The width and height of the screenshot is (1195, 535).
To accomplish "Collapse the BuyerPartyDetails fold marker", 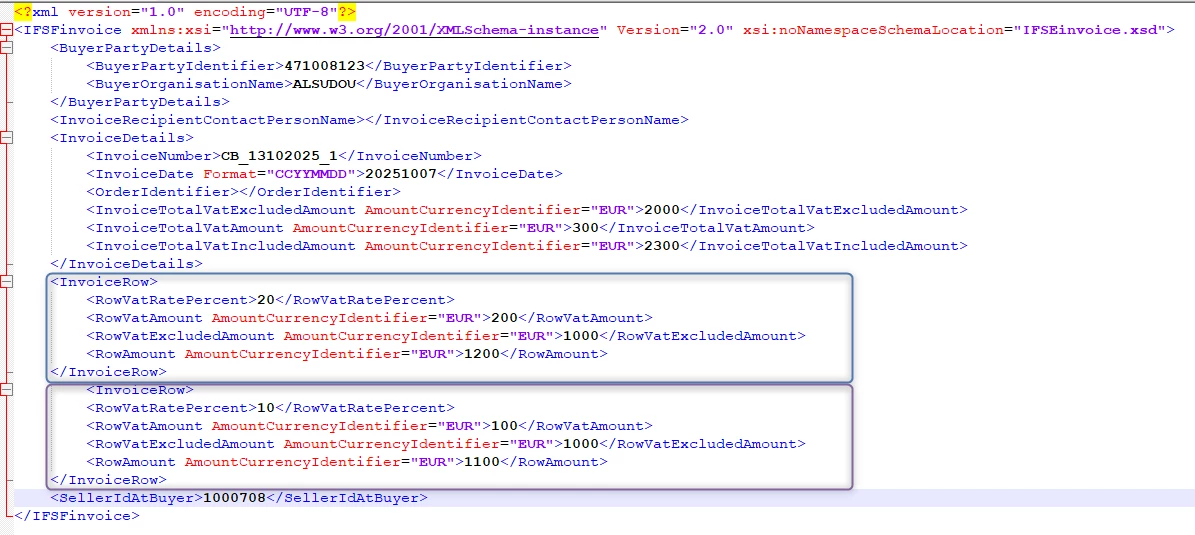I will [7, 48].
